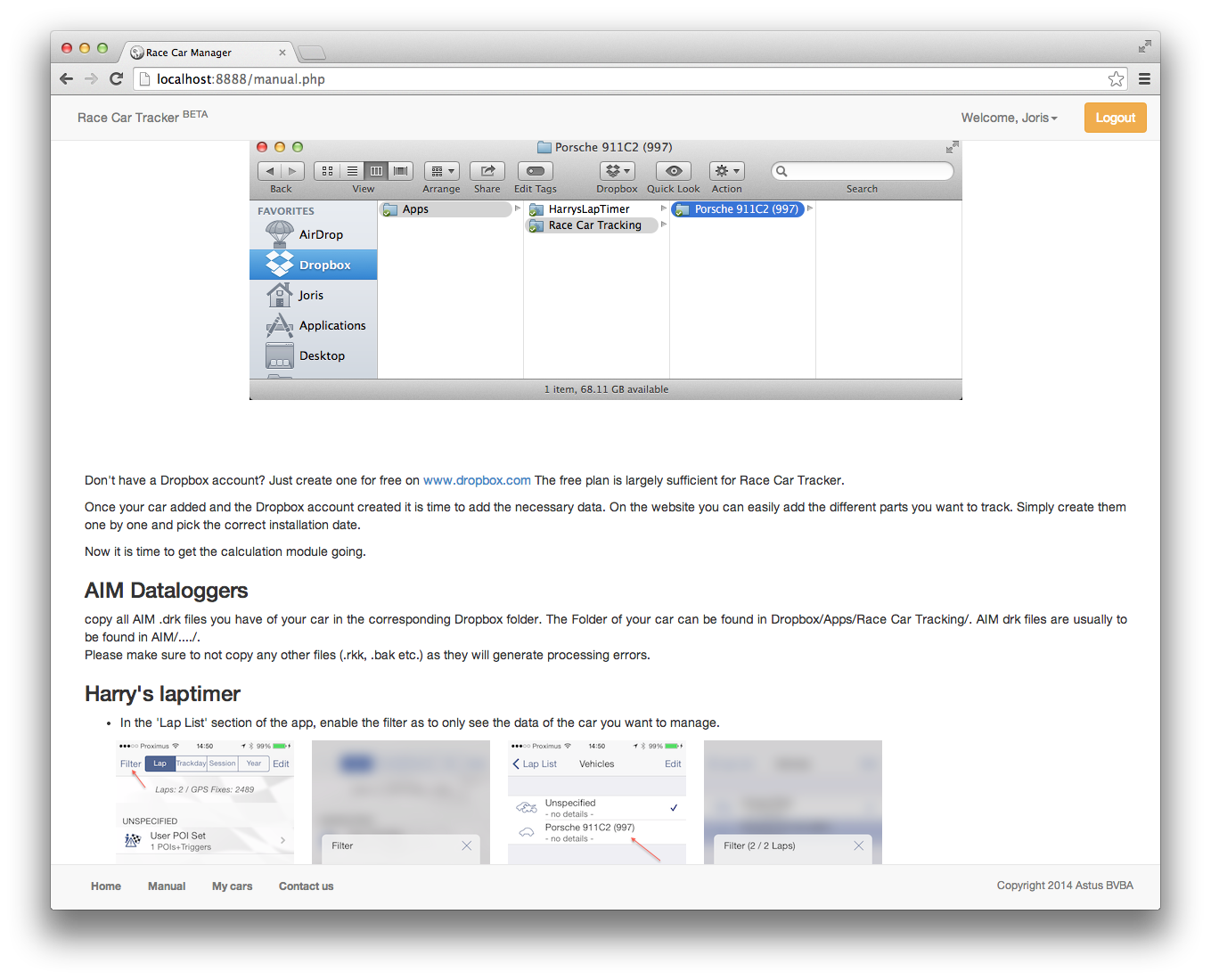Close the Race Car Manager tab
Screen dimensions: 1211x980
point(283,53)
